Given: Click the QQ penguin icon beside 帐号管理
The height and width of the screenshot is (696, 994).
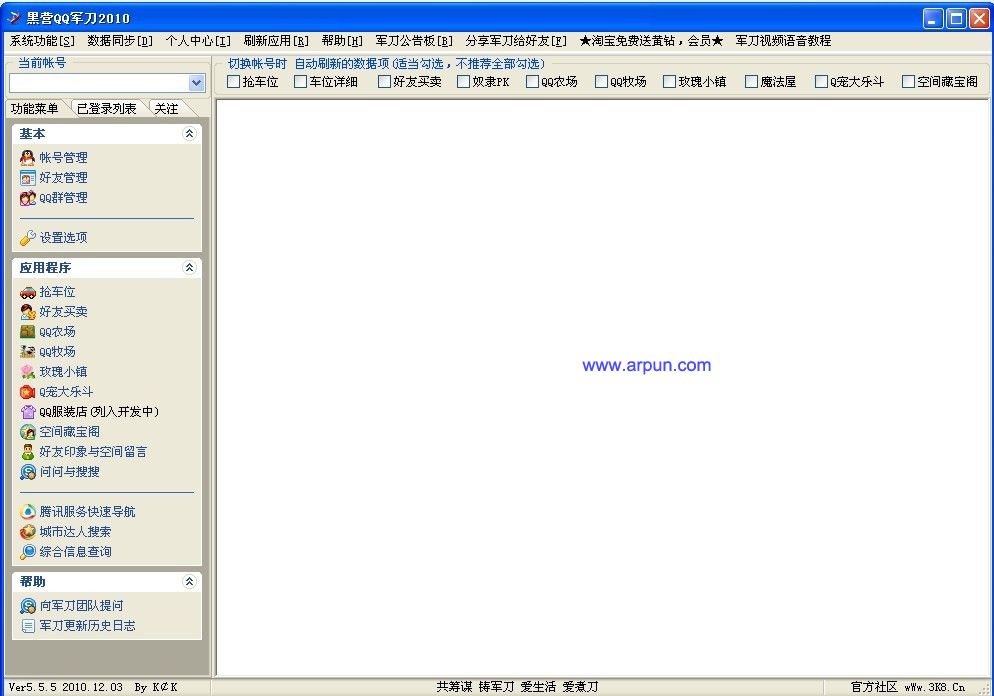Looking at the screenshot, I should tap(27, 158).
